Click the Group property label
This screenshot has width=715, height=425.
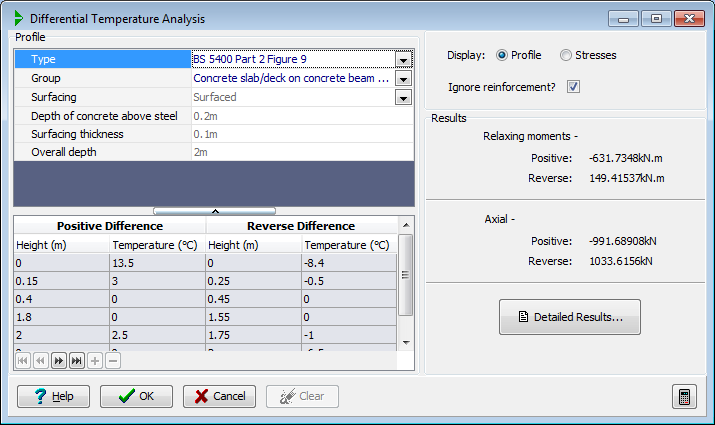(x=46, y=78)
